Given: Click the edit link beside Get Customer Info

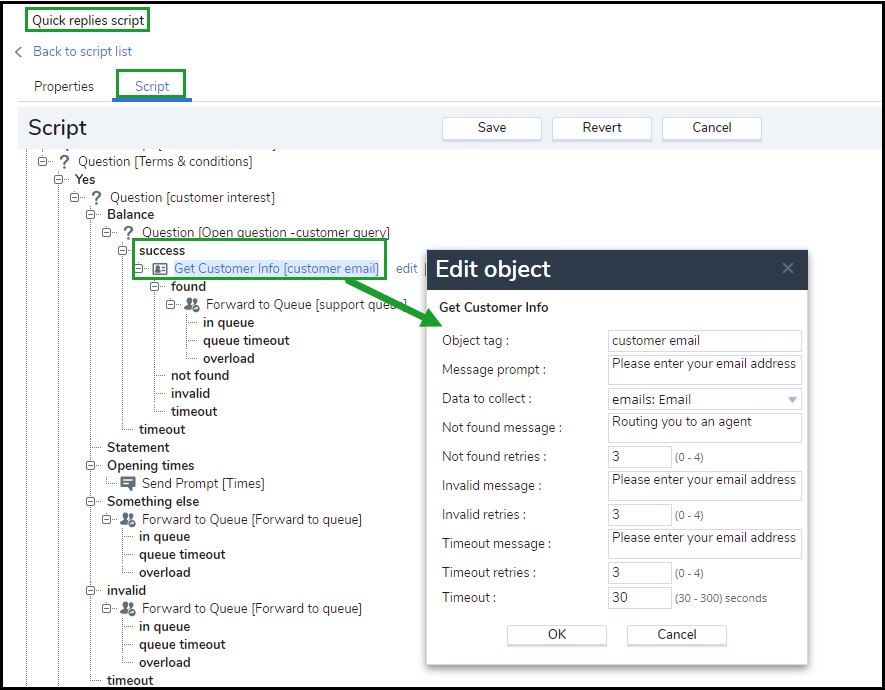Looking at the screenshot, I should click(406, 269).
